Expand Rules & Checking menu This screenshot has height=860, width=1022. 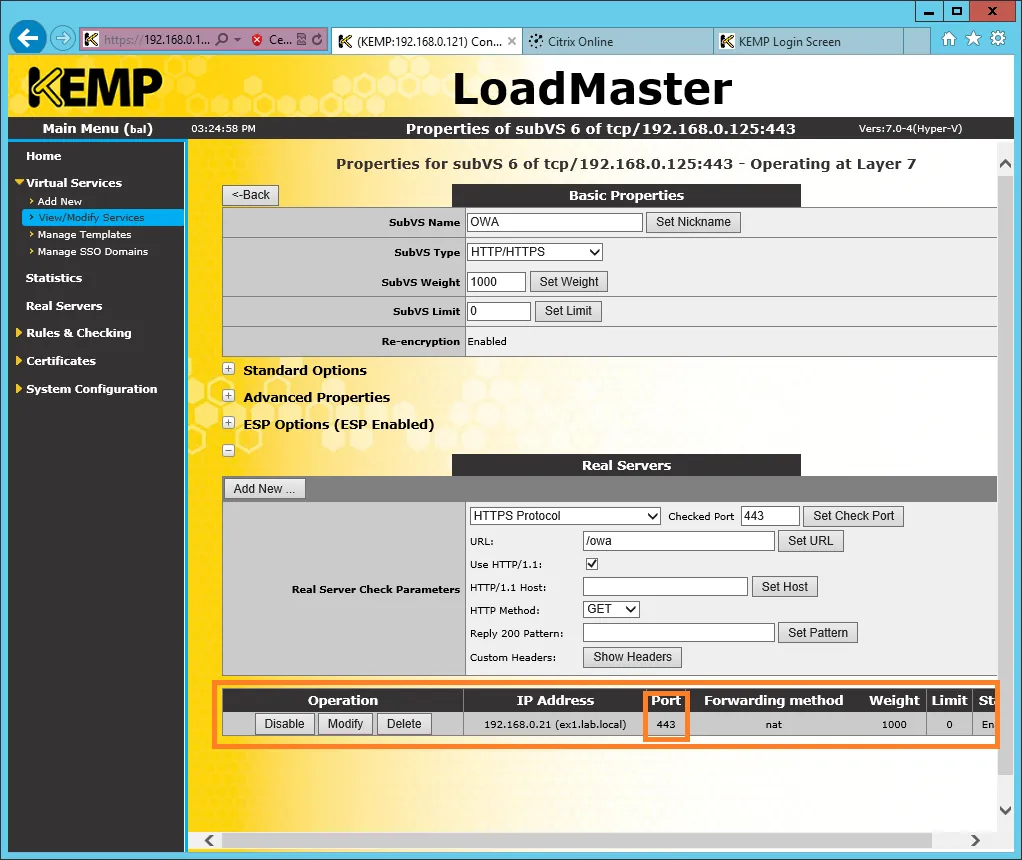(x=19, y=333)
